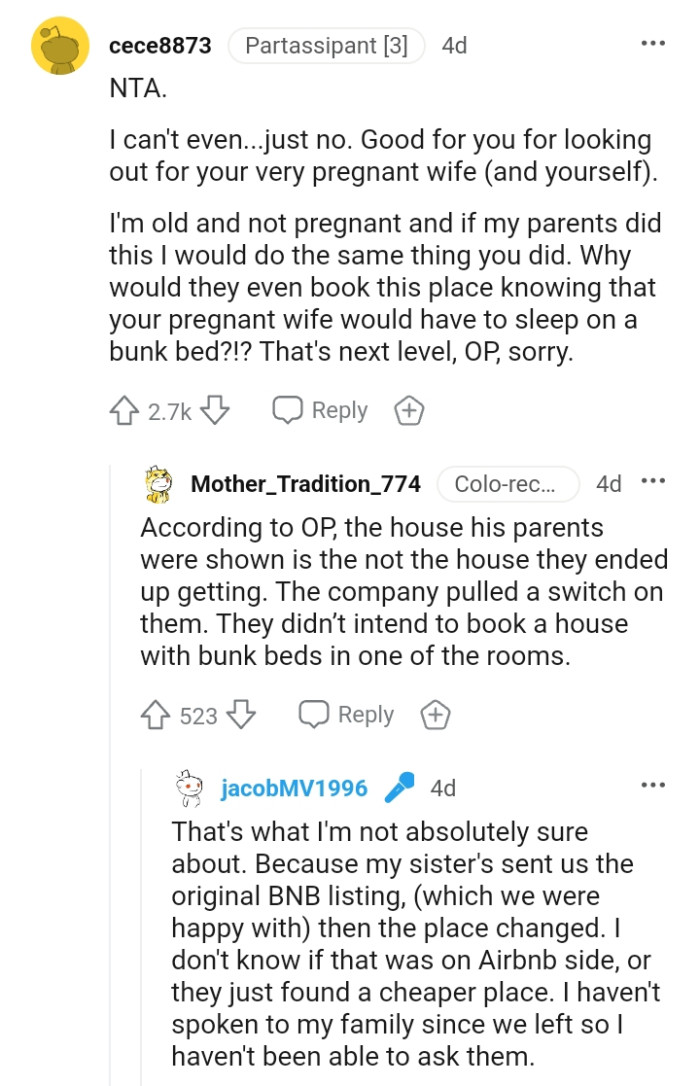Click the award plus icon on cece8873's comment
700x1086 pixels.
click(408, 410)
